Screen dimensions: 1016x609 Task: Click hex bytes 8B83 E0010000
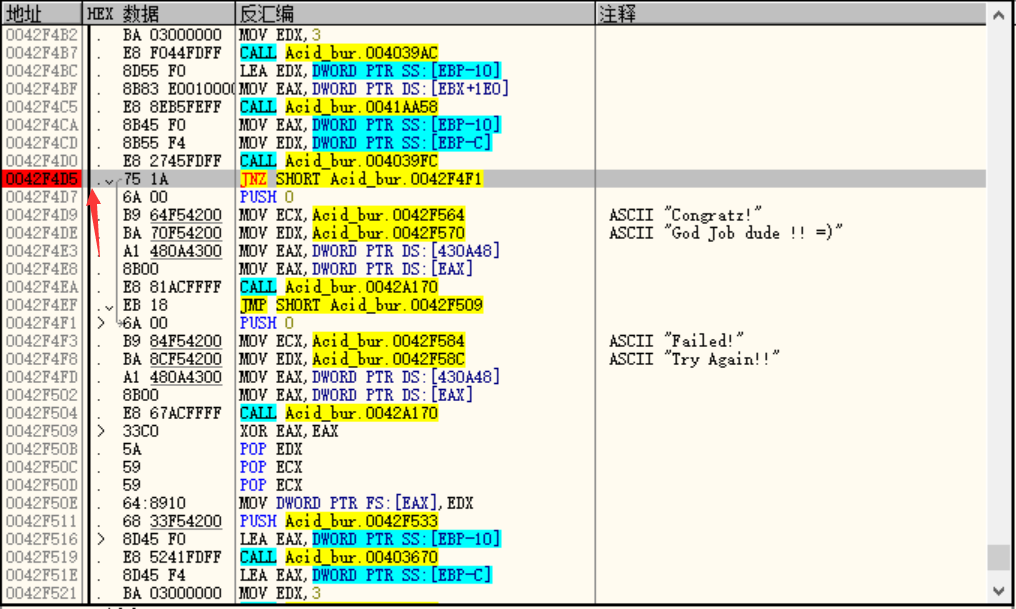pyautogui.click(x=179, y=89)
